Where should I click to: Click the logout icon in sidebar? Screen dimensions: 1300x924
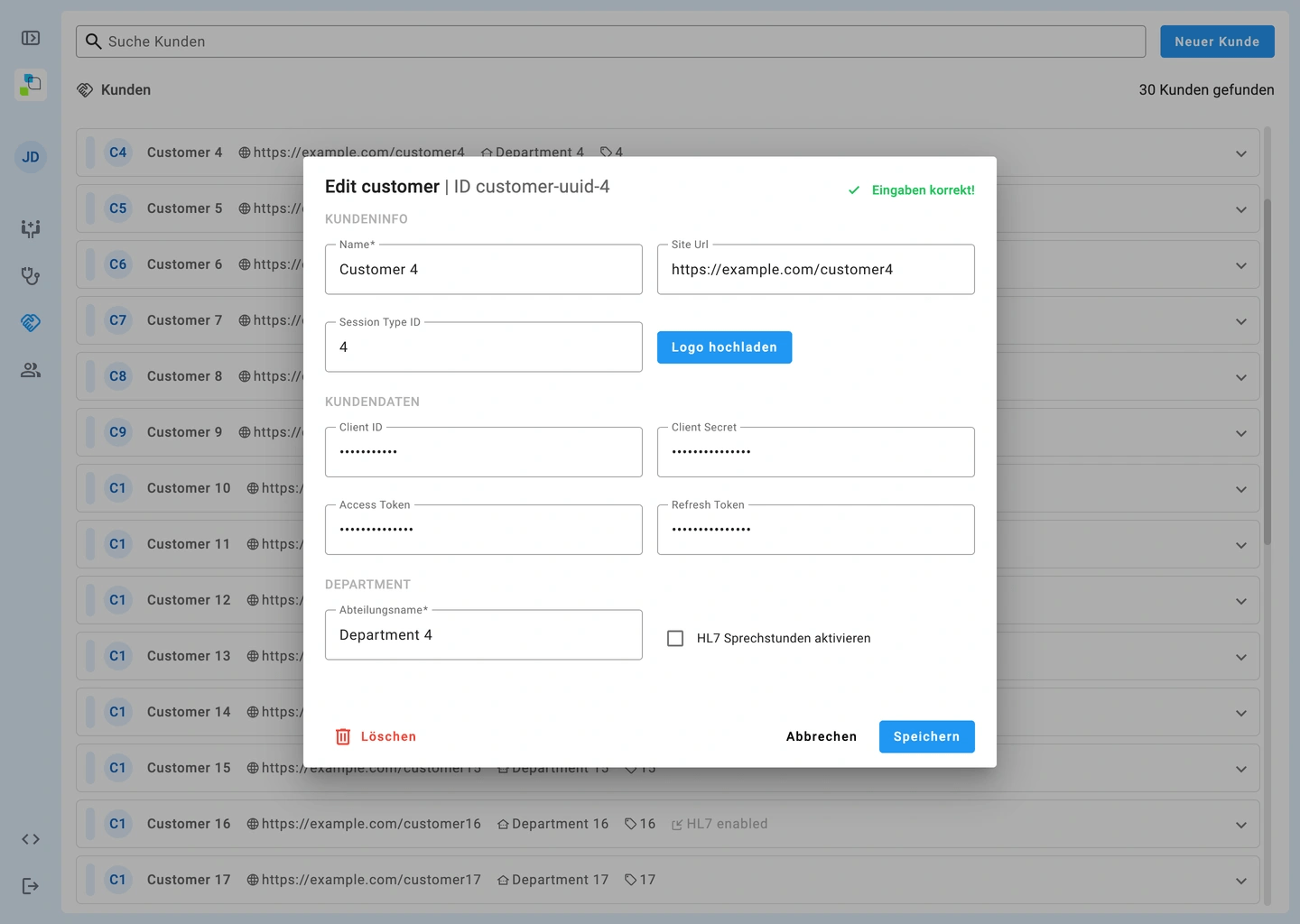[x=31, y=886]
